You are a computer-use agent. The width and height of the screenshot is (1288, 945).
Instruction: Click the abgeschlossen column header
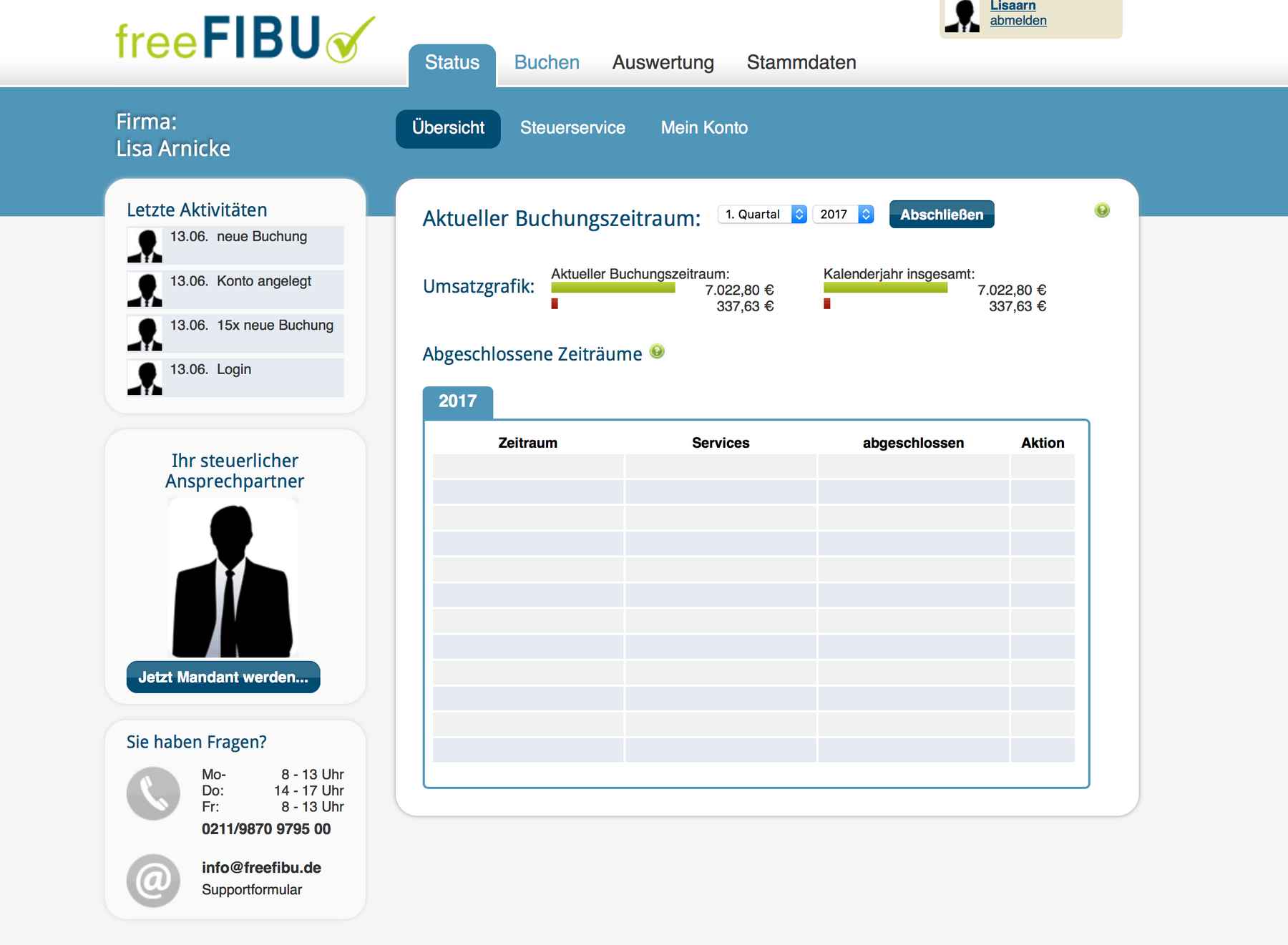tap(913, 443)
